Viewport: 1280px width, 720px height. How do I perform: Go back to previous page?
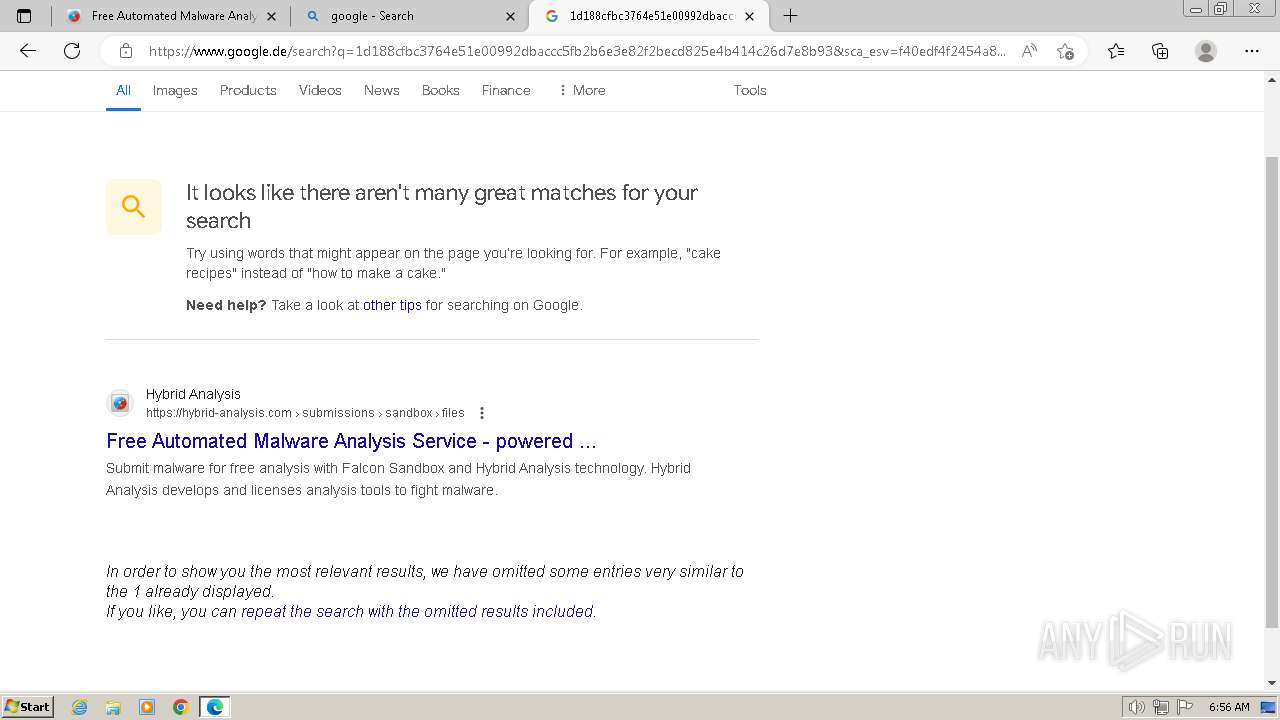pos(28,51)
